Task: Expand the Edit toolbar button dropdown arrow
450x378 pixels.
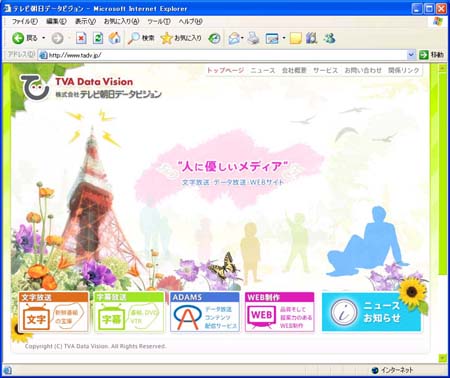Action: coord(284,38)
